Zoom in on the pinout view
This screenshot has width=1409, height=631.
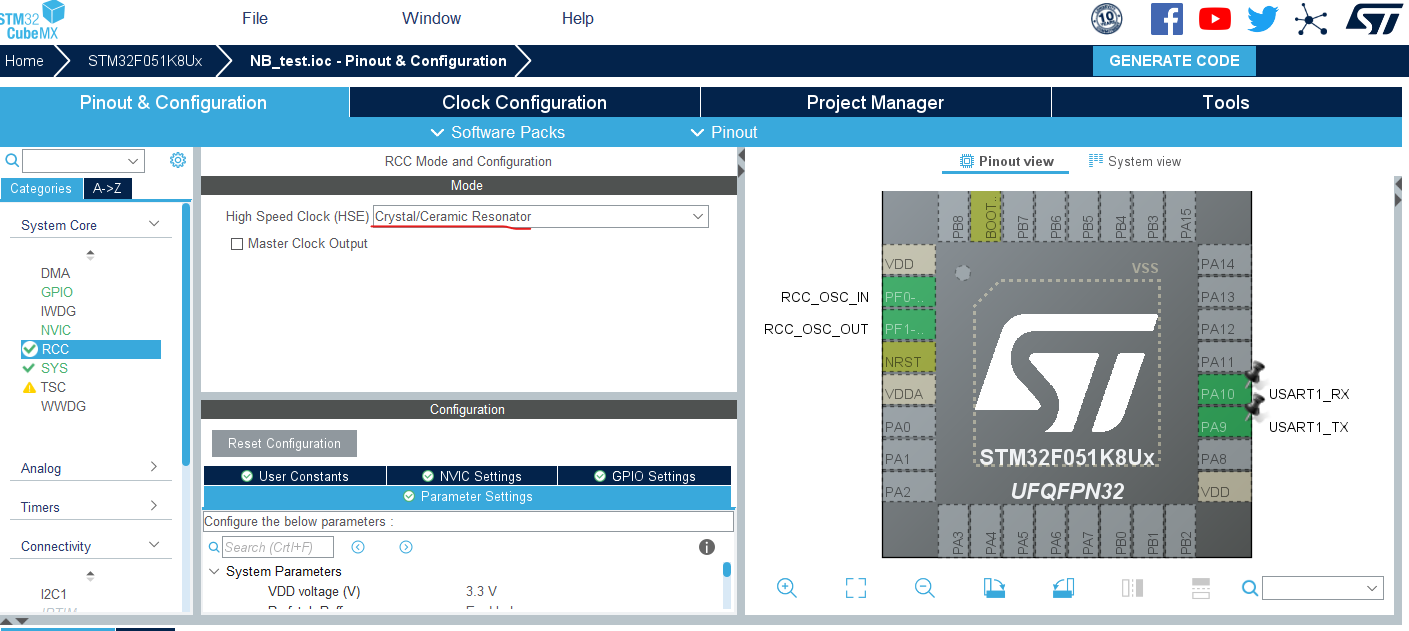[x=787, y=588]
